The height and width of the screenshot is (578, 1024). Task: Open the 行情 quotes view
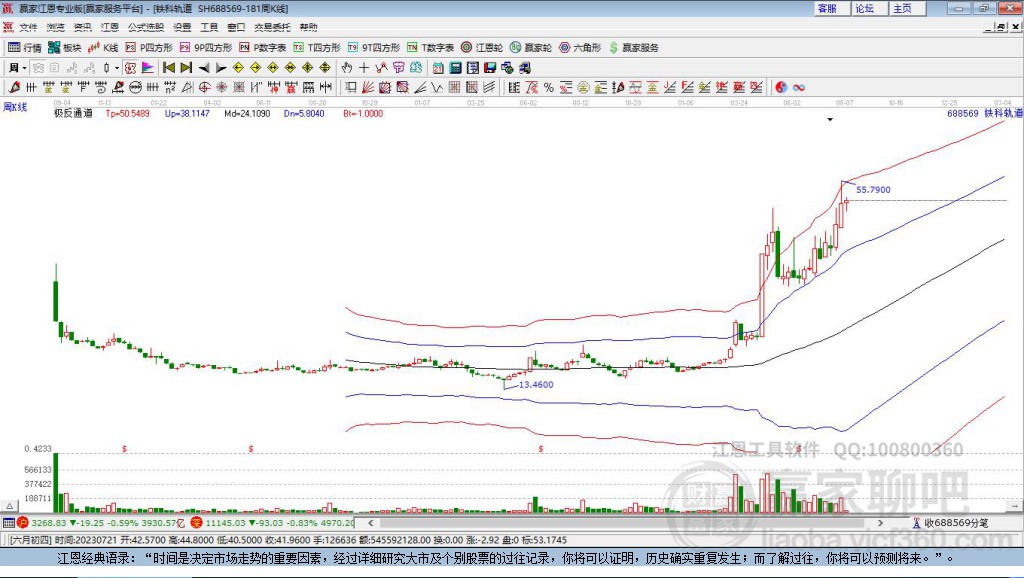(25, 48)
